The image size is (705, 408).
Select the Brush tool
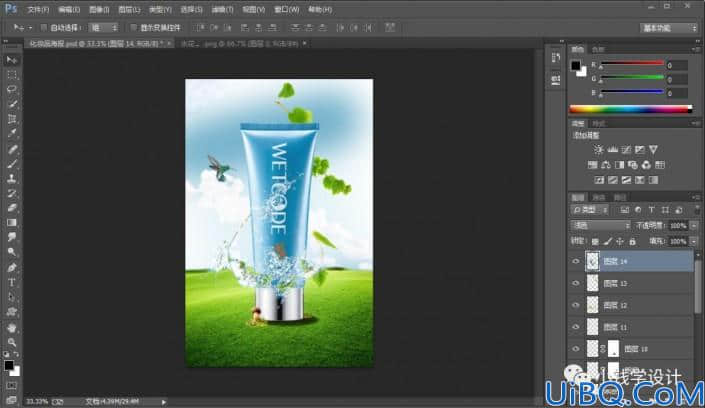(x=12, y=163)
